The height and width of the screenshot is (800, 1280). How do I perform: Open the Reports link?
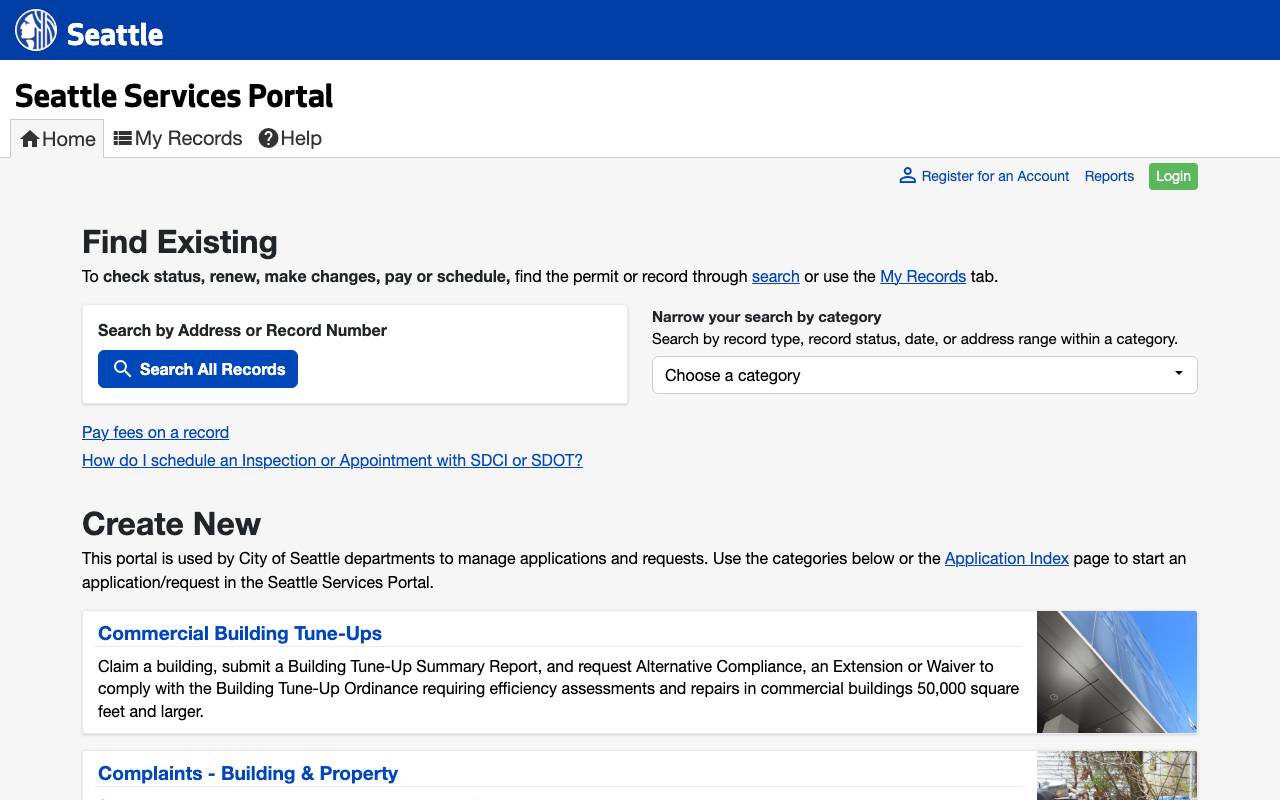(1109, 176)
